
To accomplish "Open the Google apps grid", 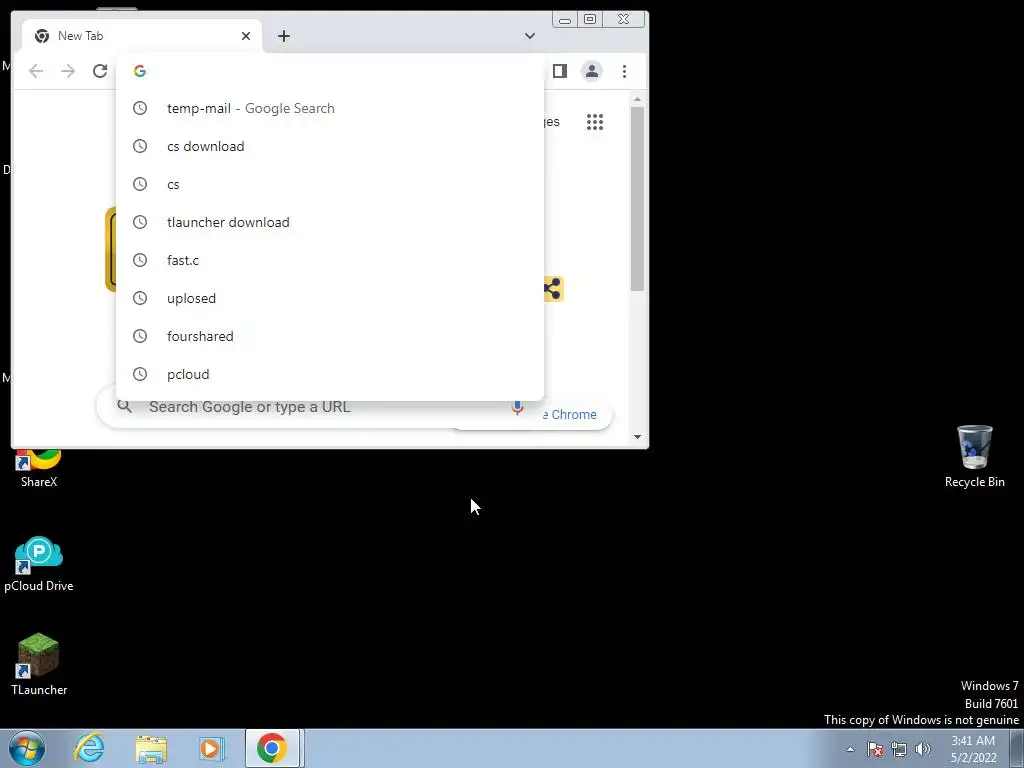I will [x=594, y=122].
